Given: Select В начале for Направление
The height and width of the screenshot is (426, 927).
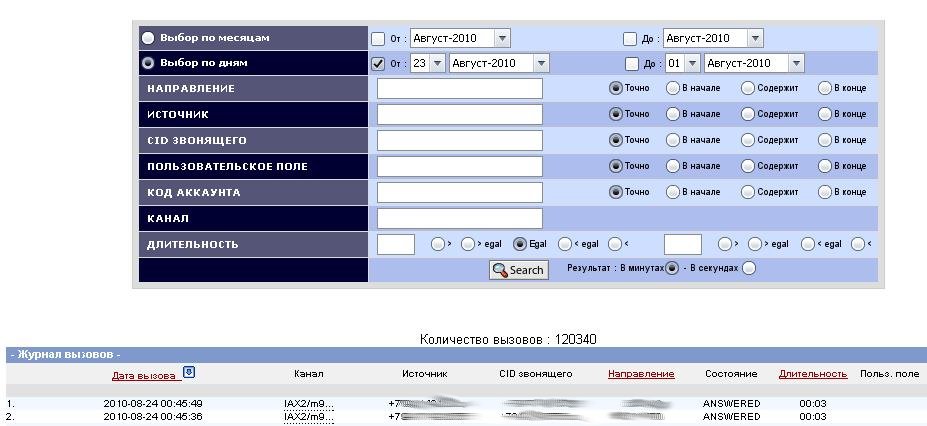Looking at the screenshot, I should pos(673,88).
